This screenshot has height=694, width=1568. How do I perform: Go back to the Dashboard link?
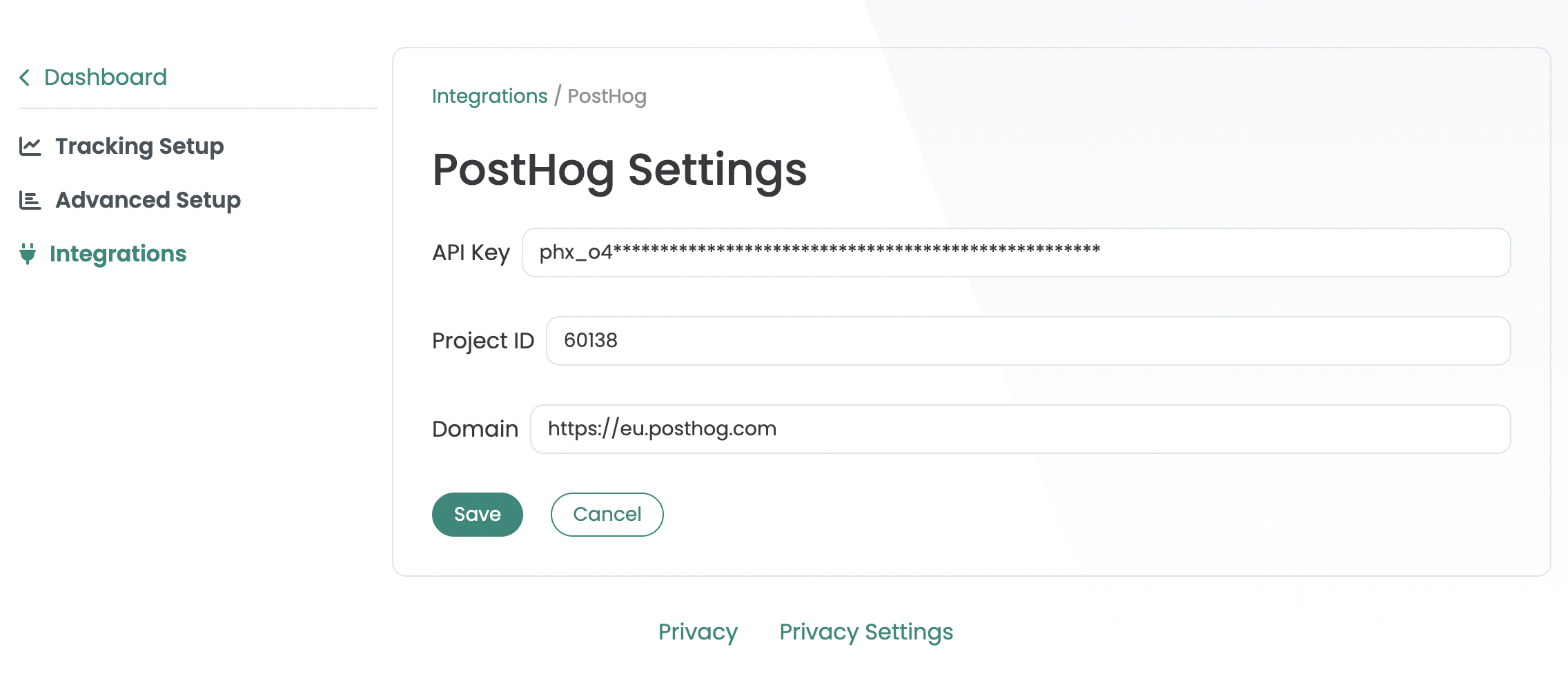click(105, 77)
